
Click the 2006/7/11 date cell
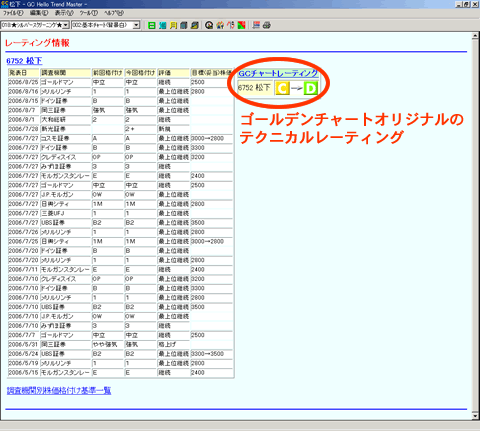[23, 269]
